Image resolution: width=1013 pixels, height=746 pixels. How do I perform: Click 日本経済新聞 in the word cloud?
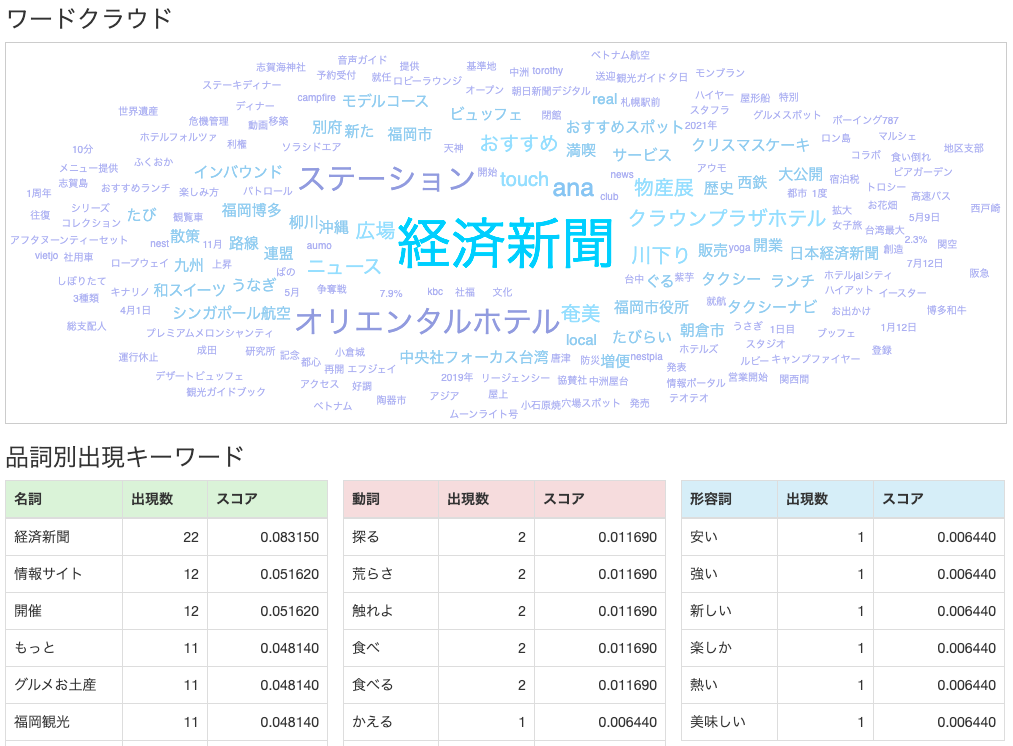[834, 253]
